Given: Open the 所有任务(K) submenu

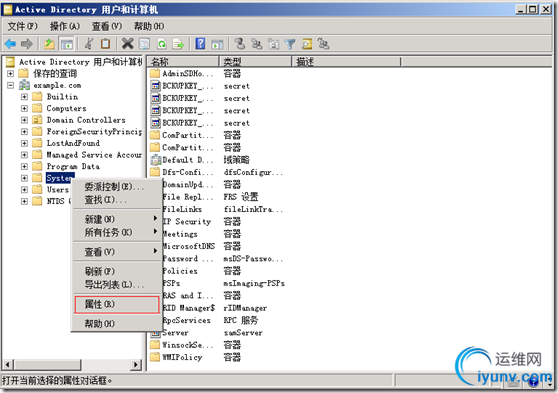Looking at the screenshot, I should [x=117, y=232].
